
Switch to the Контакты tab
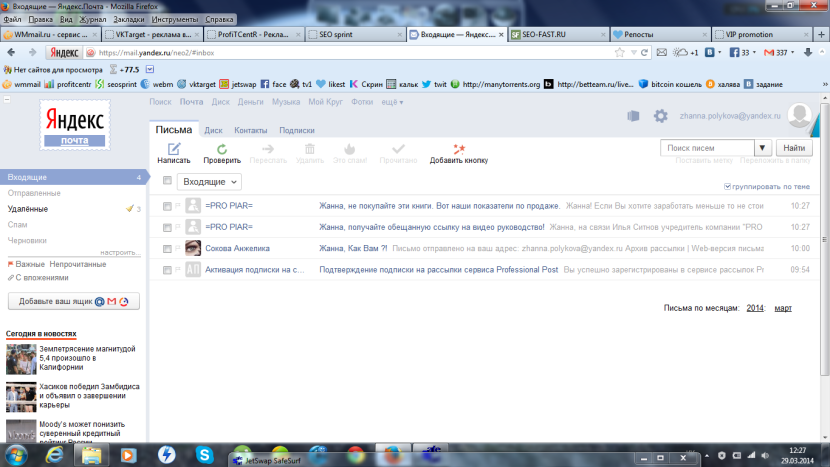pyautogui.click(x=250, y=130)
